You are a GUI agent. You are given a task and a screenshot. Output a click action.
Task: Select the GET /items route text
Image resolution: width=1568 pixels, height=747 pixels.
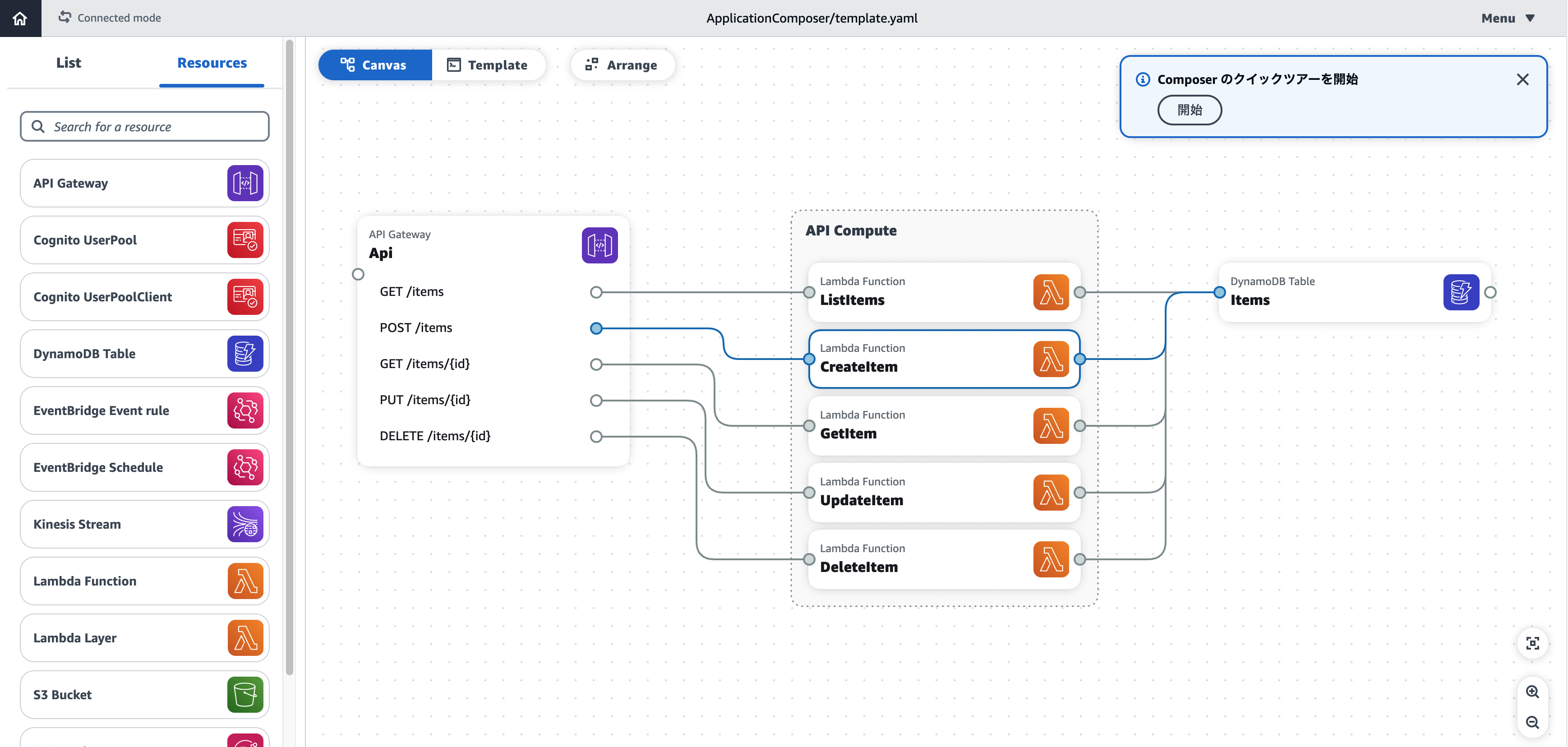click(x=411, y=291)
